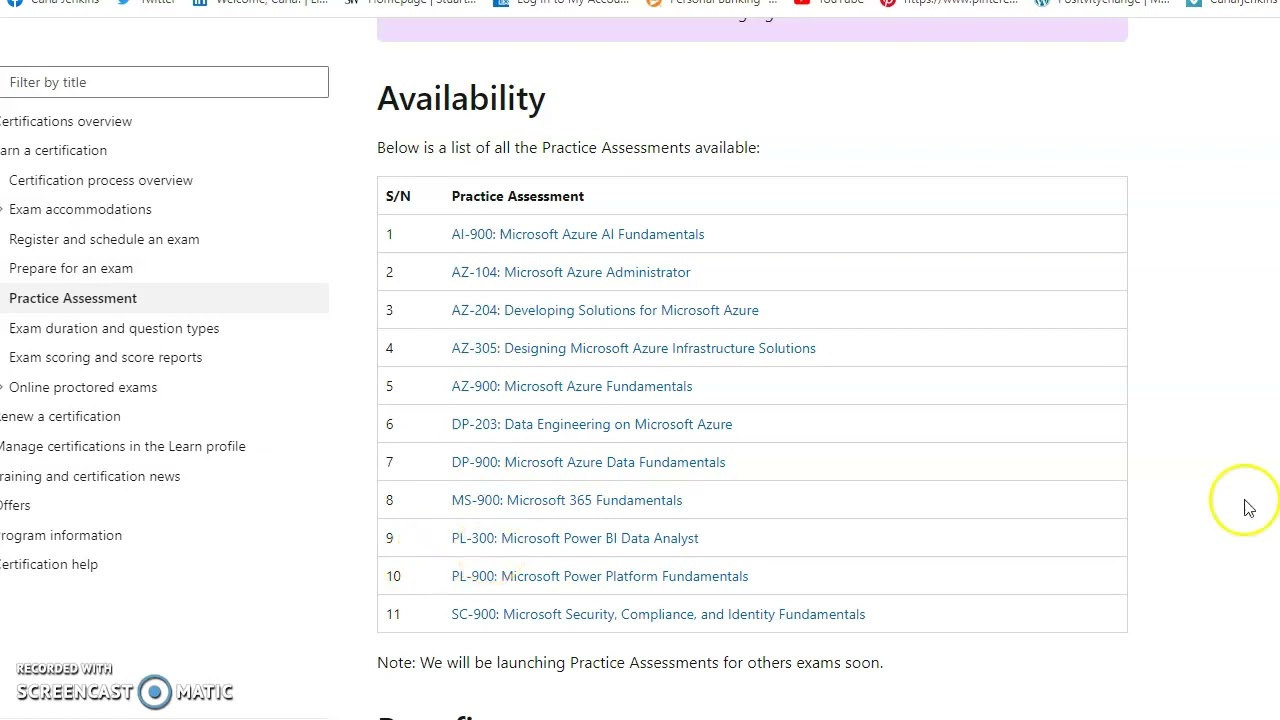Click 'Below is a list' intro sentence
The height and width of the screenshot is (720, 1280).
click(568, 147)
